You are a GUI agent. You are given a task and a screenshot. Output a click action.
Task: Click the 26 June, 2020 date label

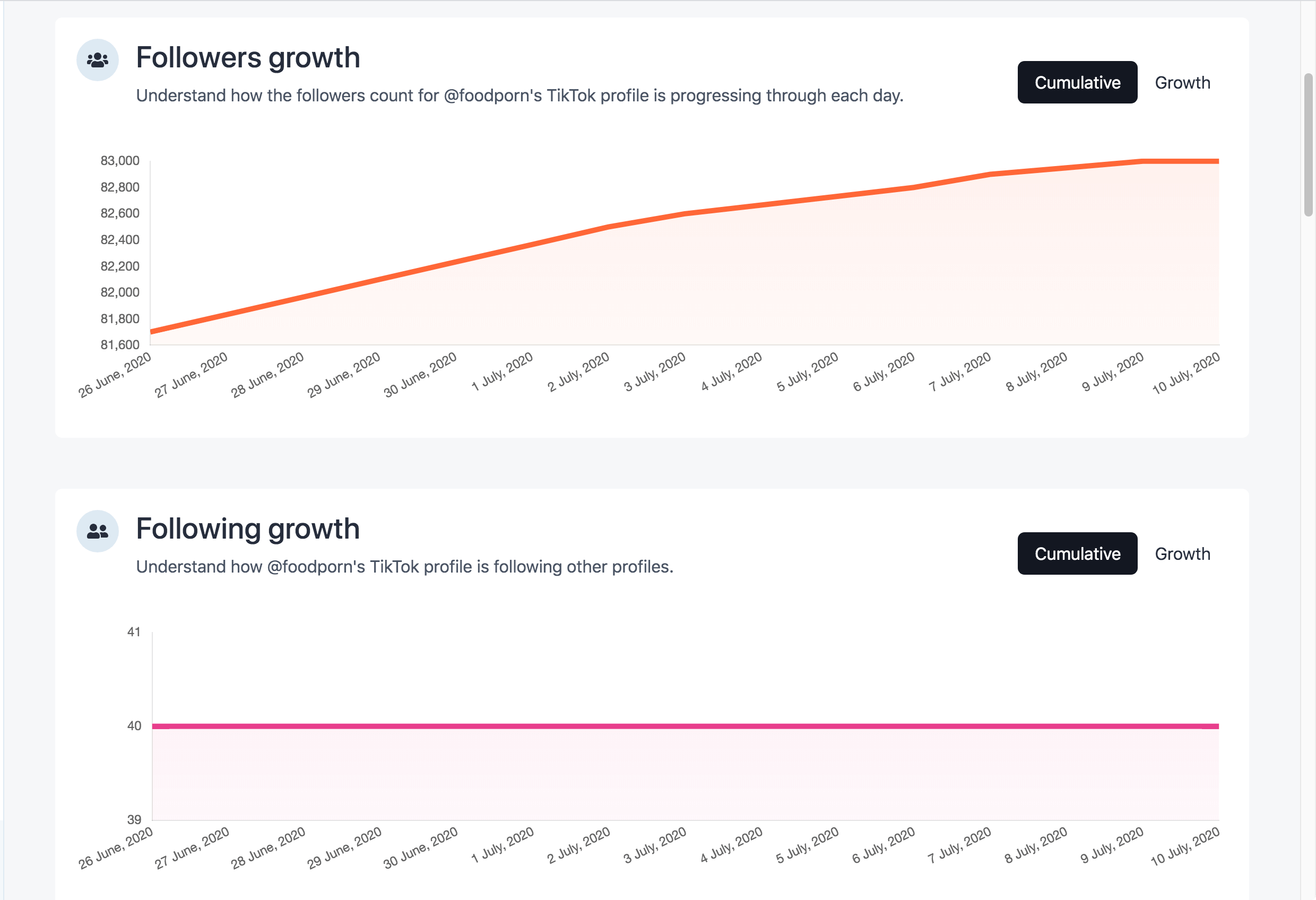pyautogui.click(x=115, y=374)
